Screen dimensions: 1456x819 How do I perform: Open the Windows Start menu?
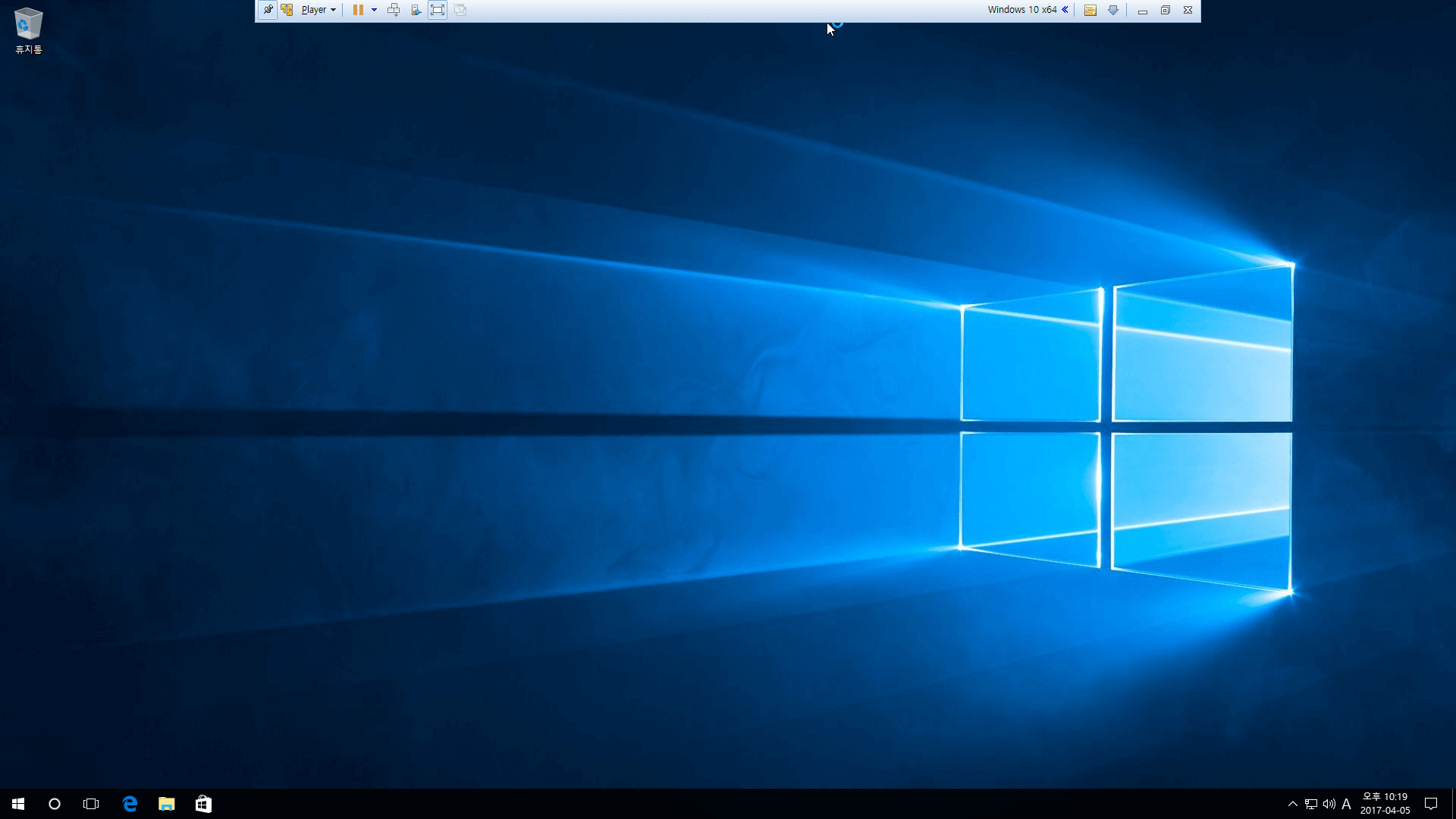[x=18, y=804]
